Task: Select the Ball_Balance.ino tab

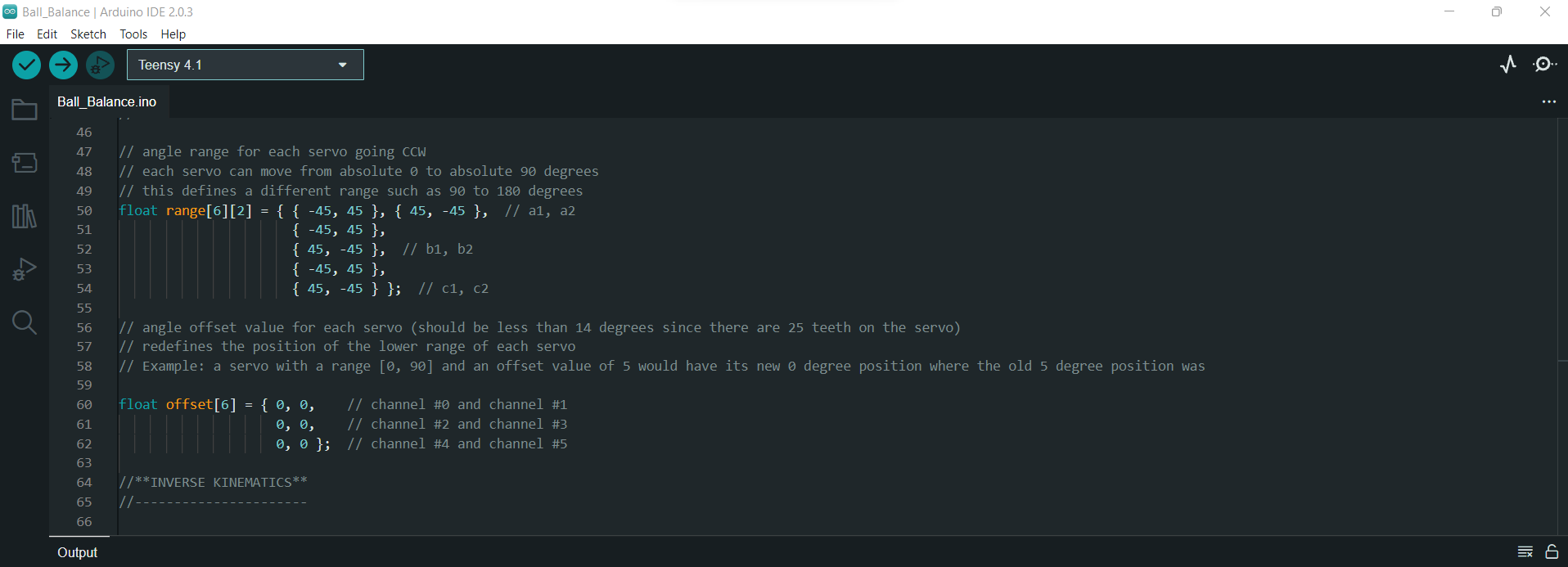Action: tap(107, 101)
